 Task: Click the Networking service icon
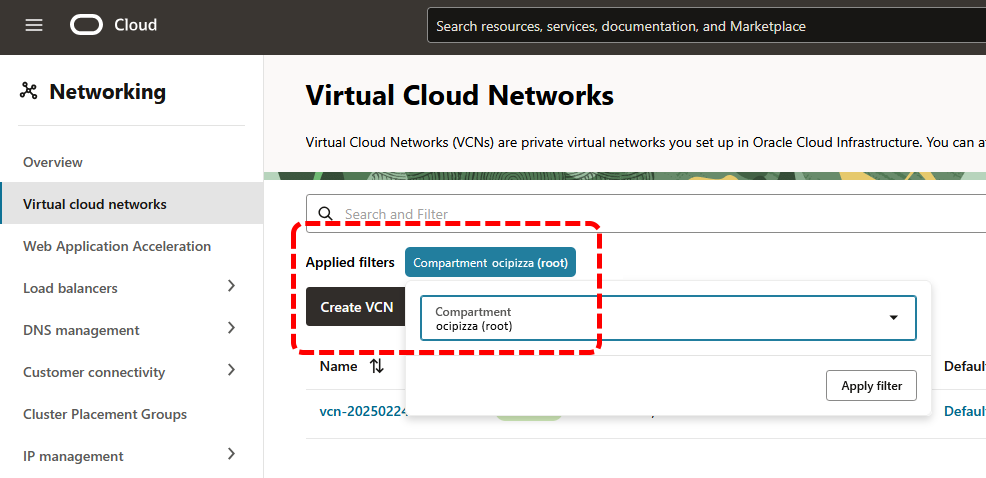(28, 92)
